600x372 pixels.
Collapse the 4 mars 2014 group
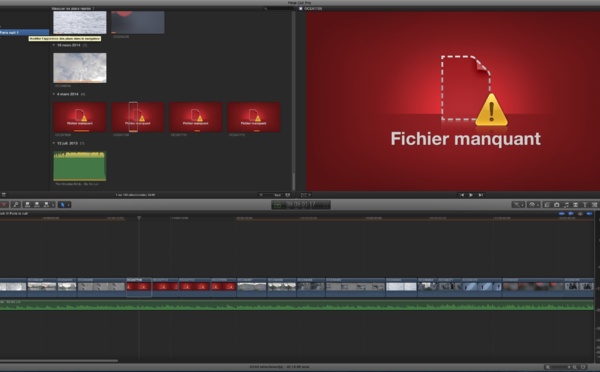(54, 94)
